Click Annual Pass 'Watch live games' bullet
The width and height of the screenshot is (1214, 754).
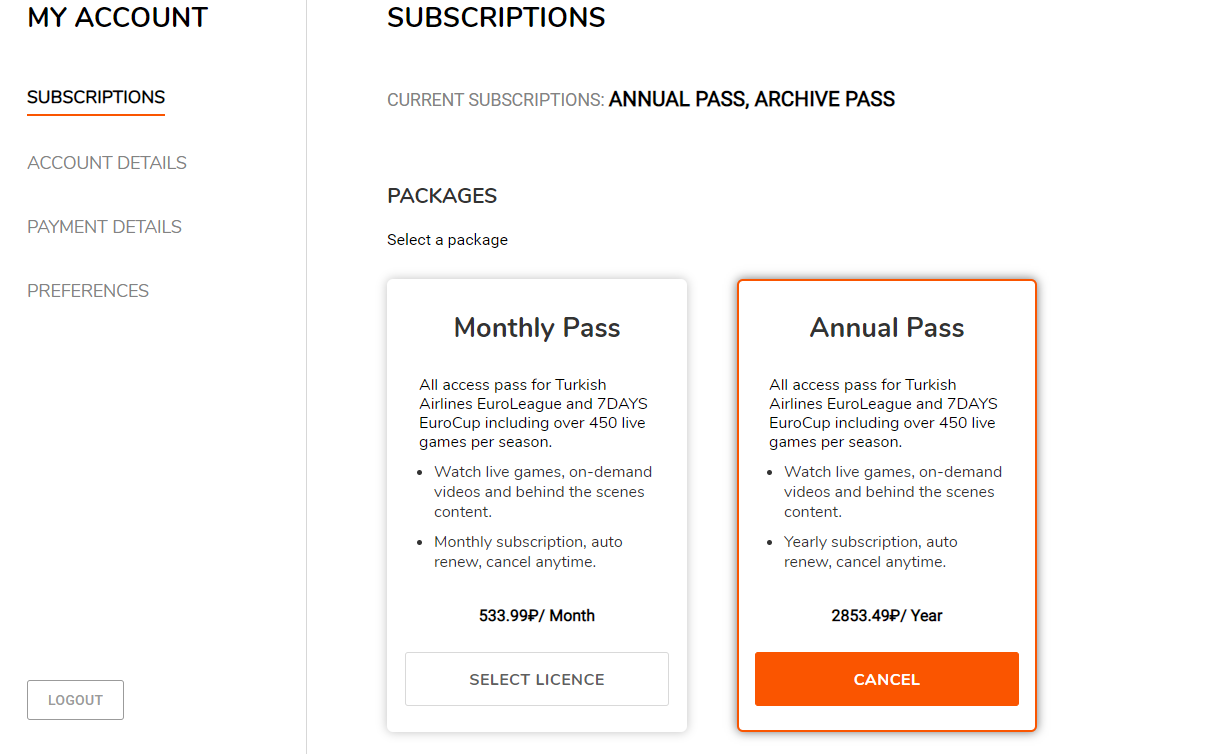tap(892, 492)
